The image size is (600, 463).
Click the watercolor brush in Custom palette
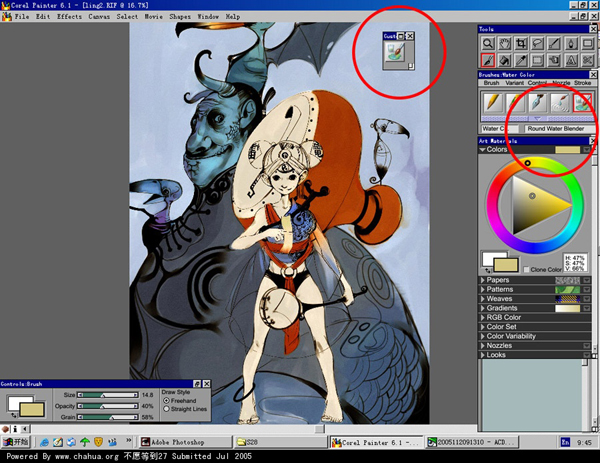tap(394, 52)
